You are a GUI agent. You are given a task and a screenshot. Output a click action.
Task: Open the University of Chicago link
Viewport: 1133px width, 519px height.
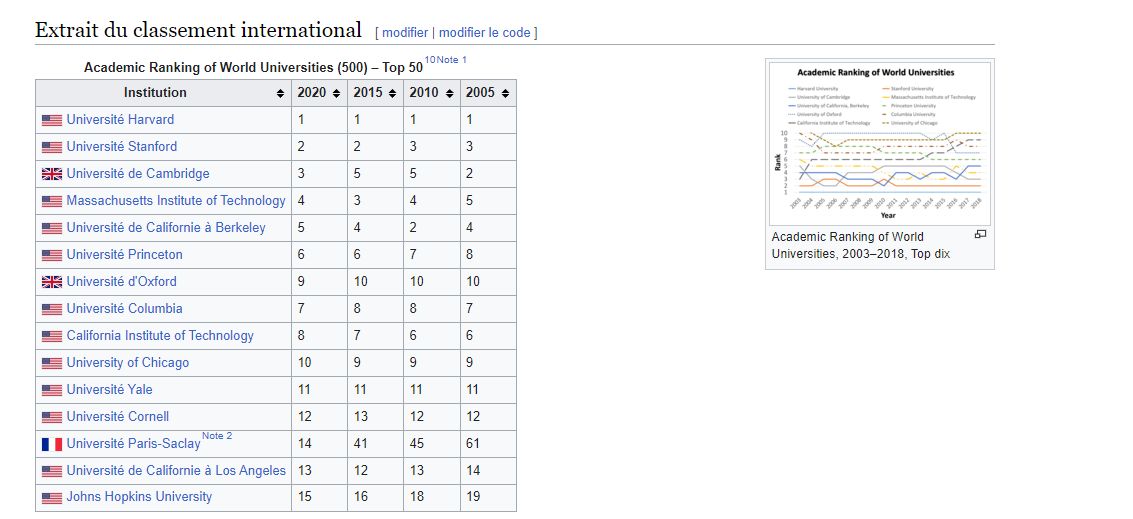click(128, 362)
